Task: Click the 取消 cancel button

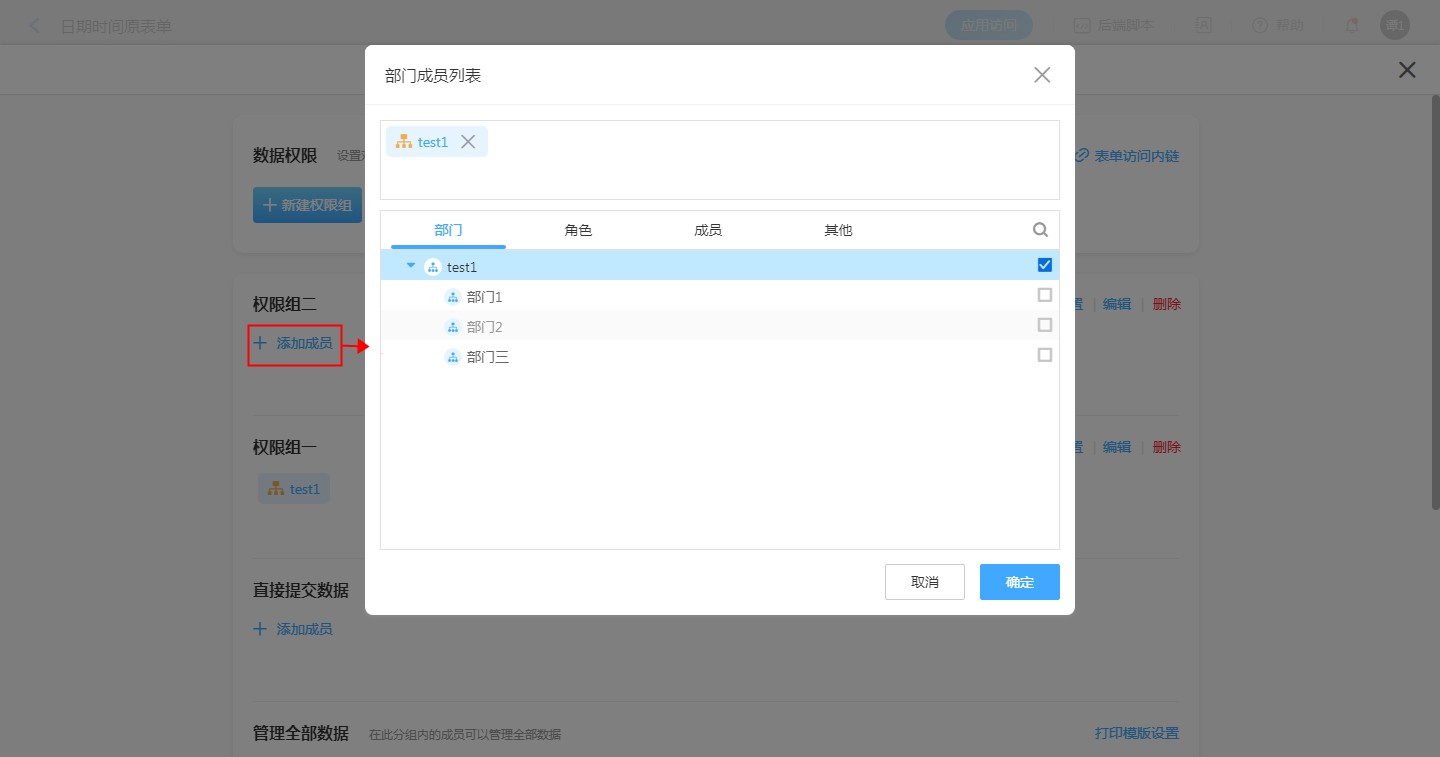Action: pyautogui.click(x=924, y=582)
